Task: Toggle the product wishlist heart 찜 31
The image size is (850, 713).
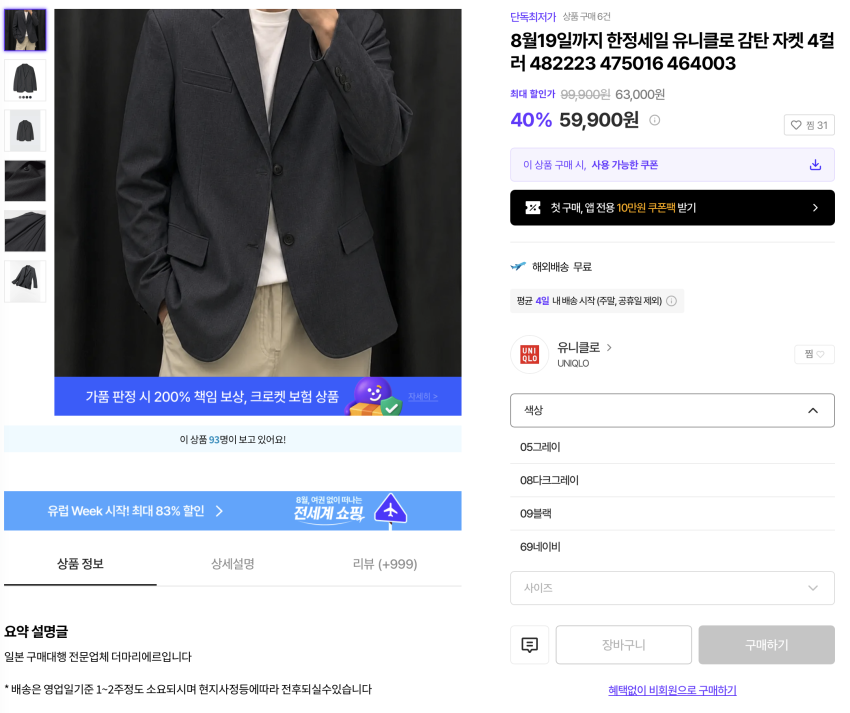Action: pyautogui.click(x=809, y=125)
